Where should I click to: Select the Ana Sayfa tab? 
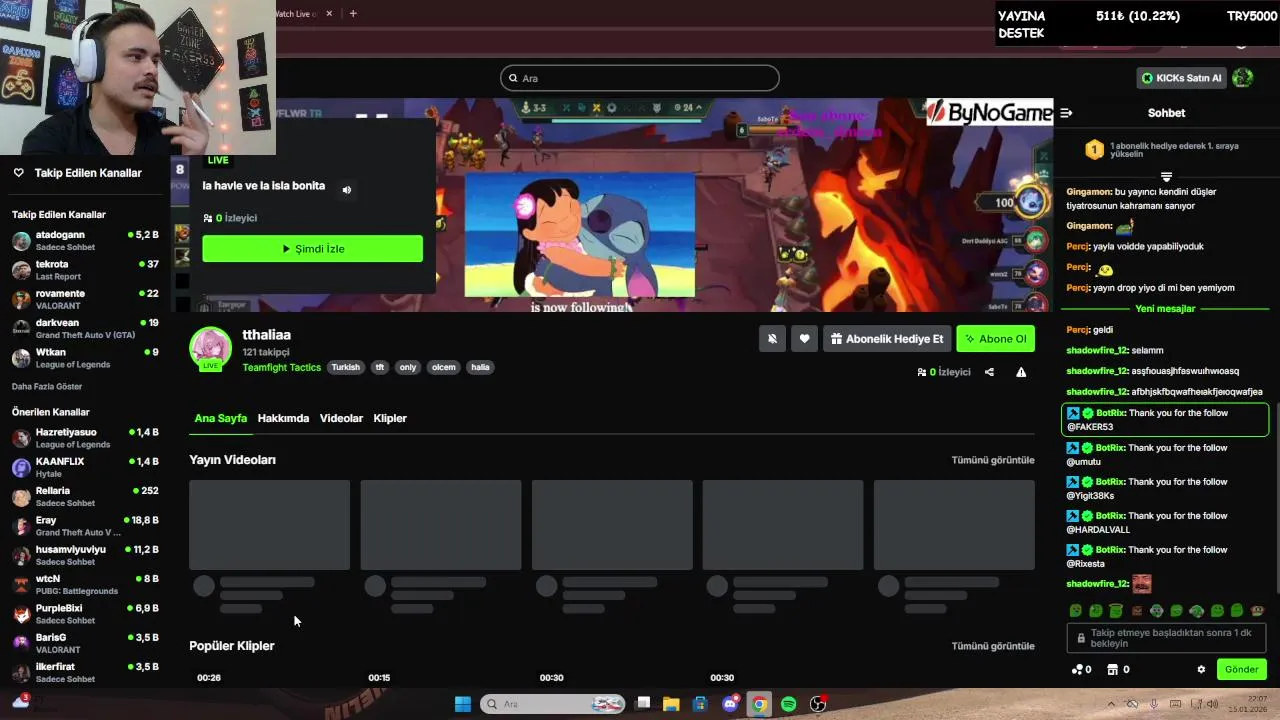coord(220,418)
